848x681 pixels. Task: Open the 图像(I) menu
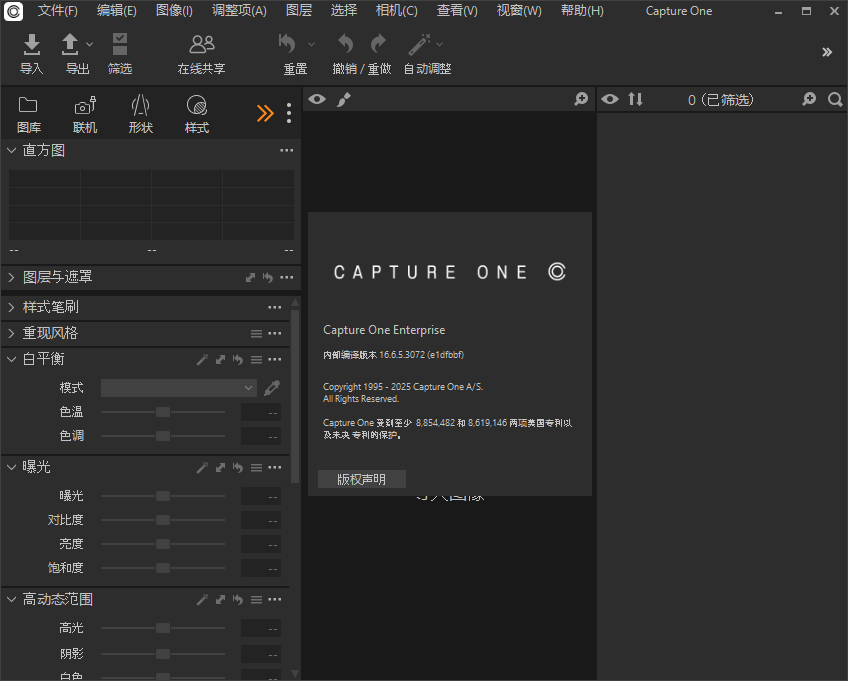pos(176,11)
